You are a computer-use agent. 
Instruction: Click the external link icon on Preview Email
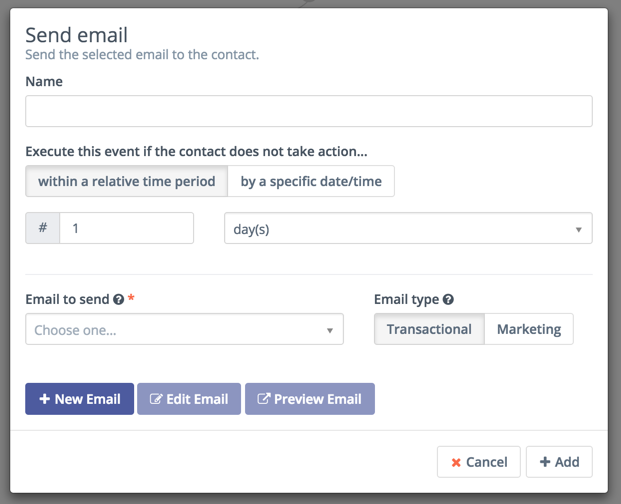[263, 399]
